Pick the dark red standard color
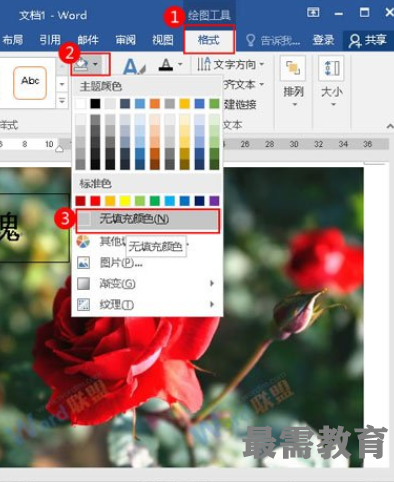The width and height of the screenshot is (394, 482). pyautogui.click(x=80, y=201)
